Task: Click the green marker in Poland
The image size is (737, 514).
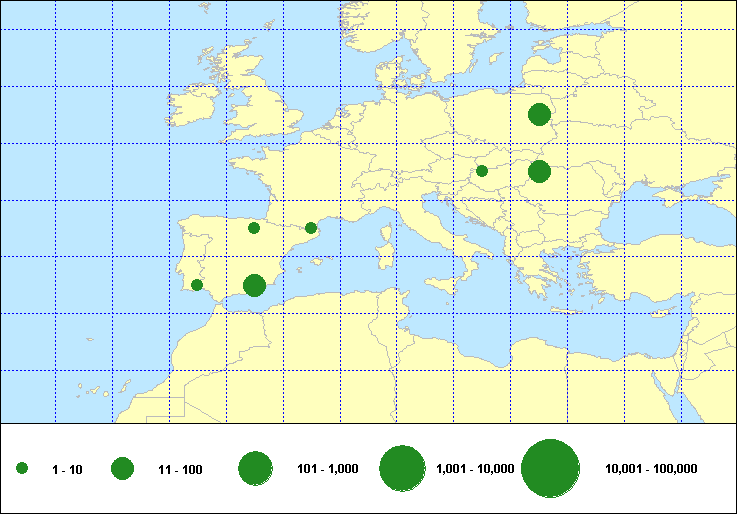Action: 539,114
